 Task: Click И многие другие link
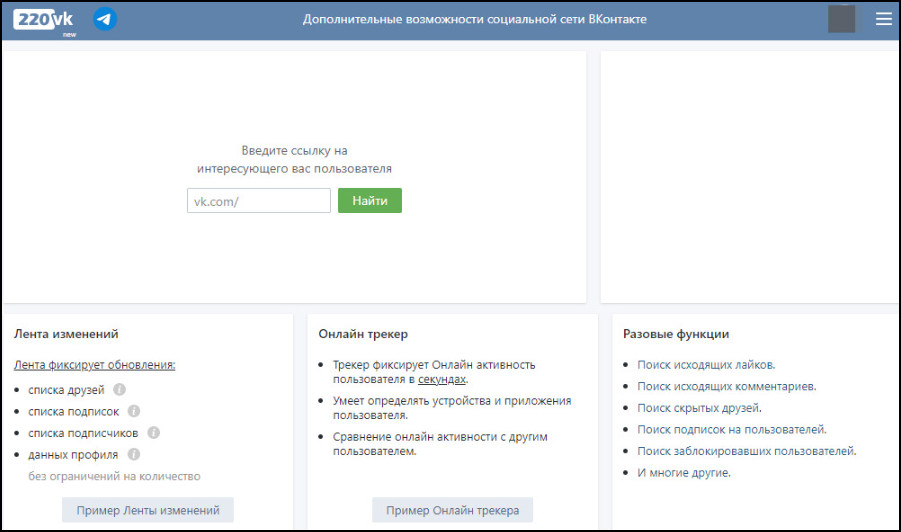(x=684, y=473)
